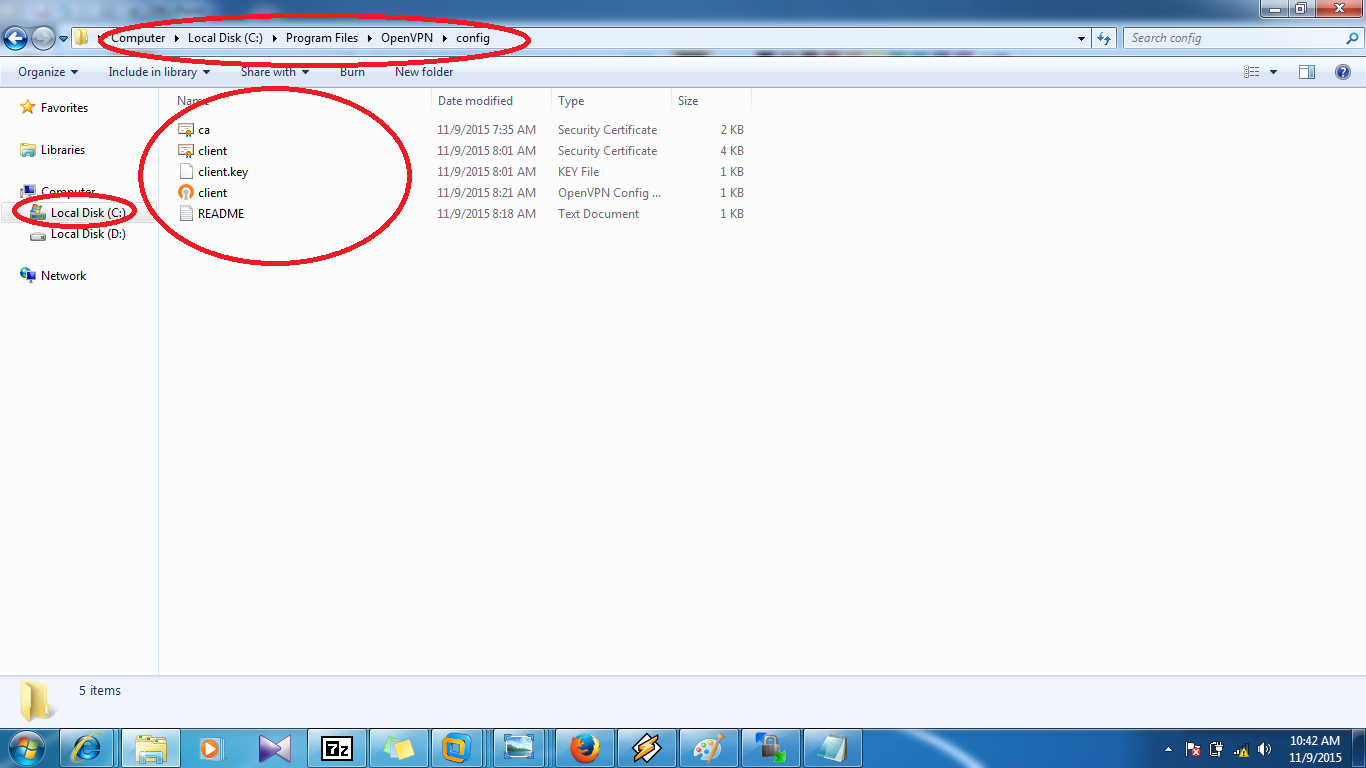Open VMware from the taskbar
The image size is (1366, 768).
point(459,748)
